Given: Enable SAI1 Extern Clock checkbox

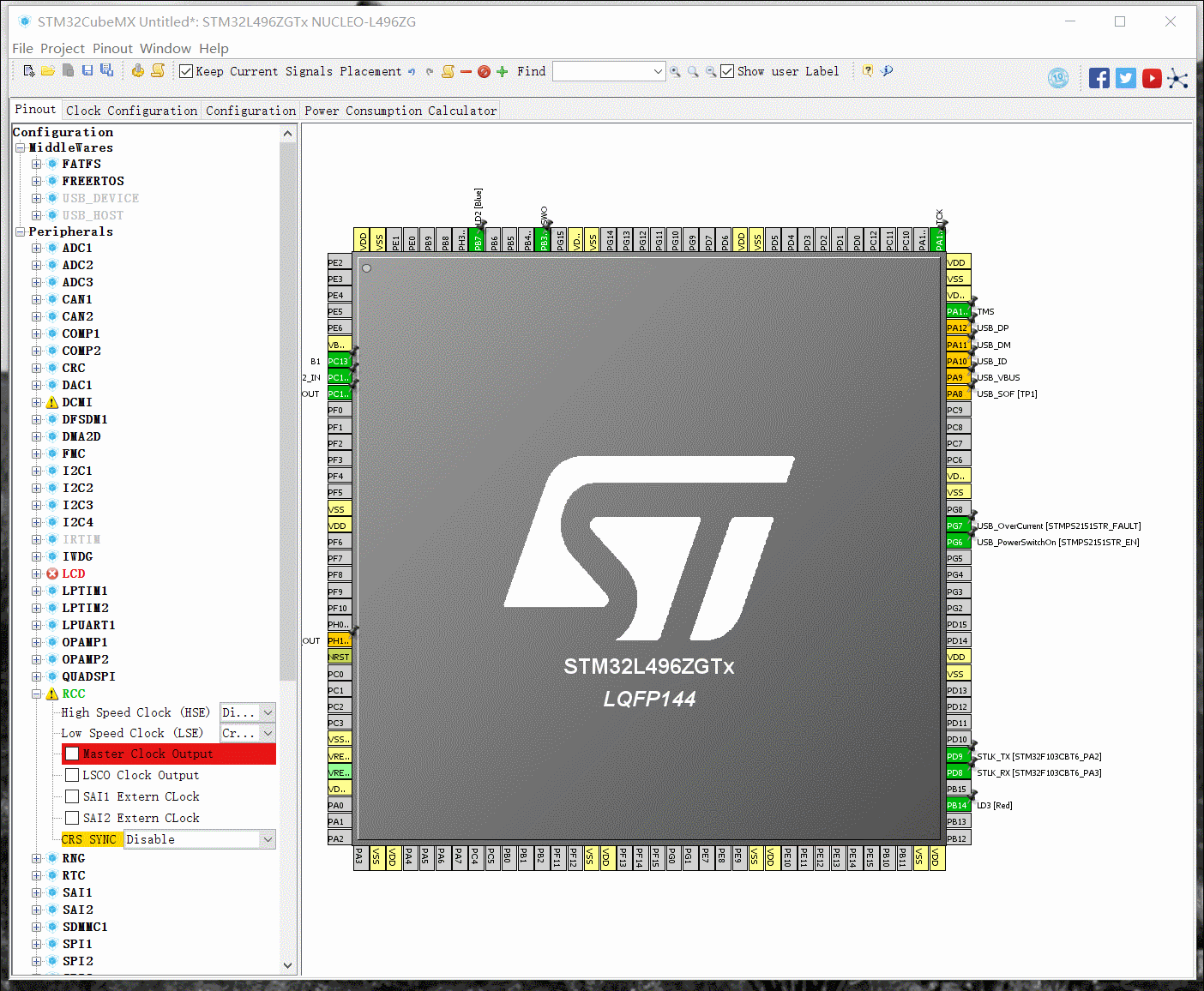Looking at the screenshot, I should tap(73, 796).
